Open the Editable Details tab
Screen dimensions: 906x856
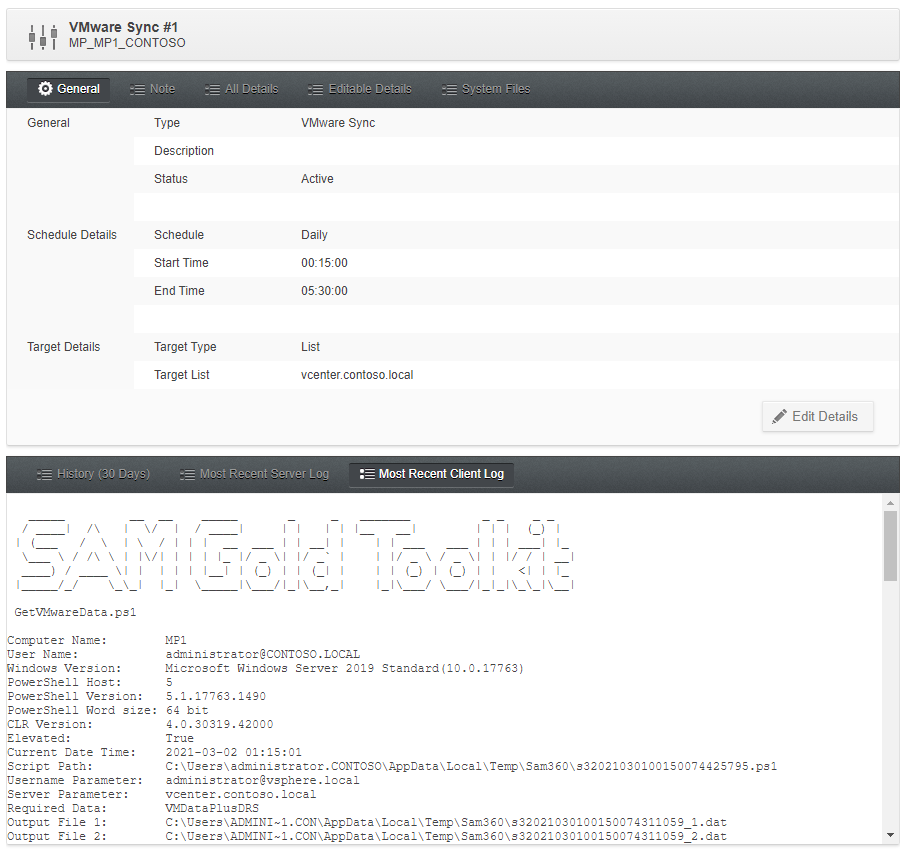coord(360,89)
